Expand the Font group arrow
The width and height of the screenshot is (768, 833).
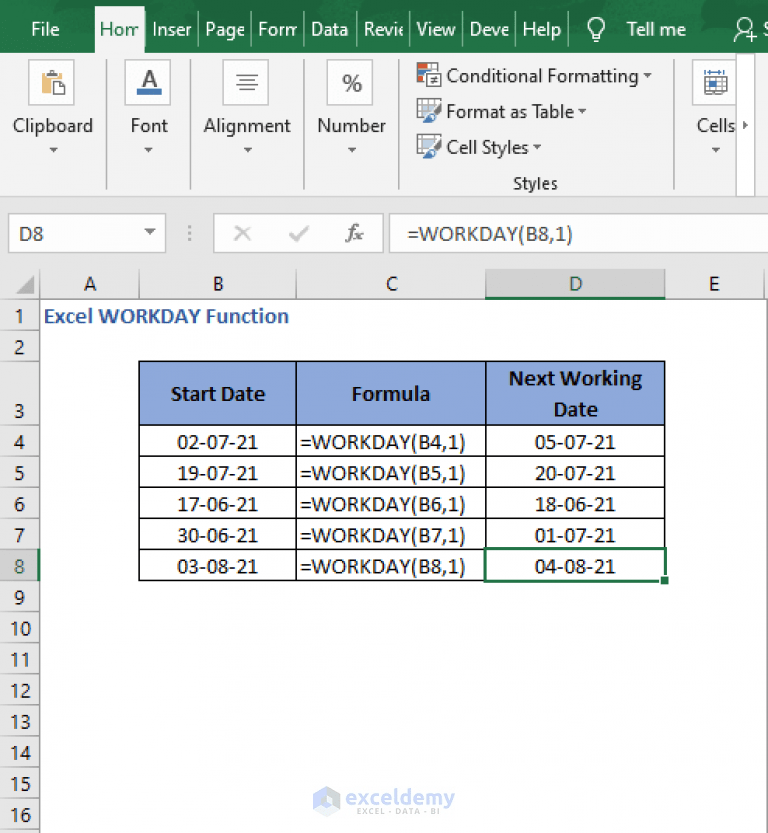click(x=148, y=150)
